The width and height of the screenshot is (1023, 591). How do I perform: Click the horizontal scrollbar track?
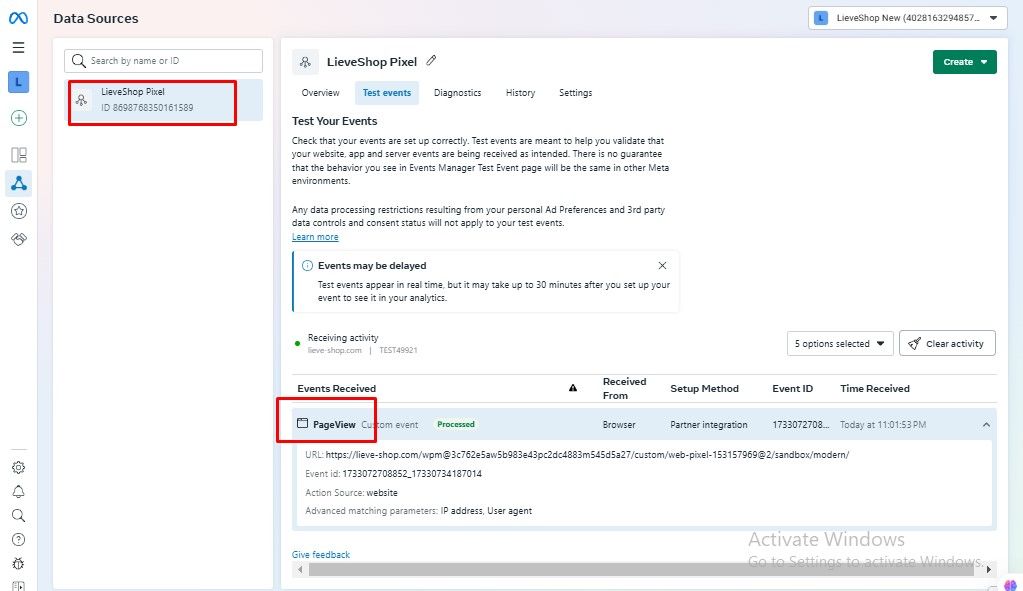pos(641,569)
